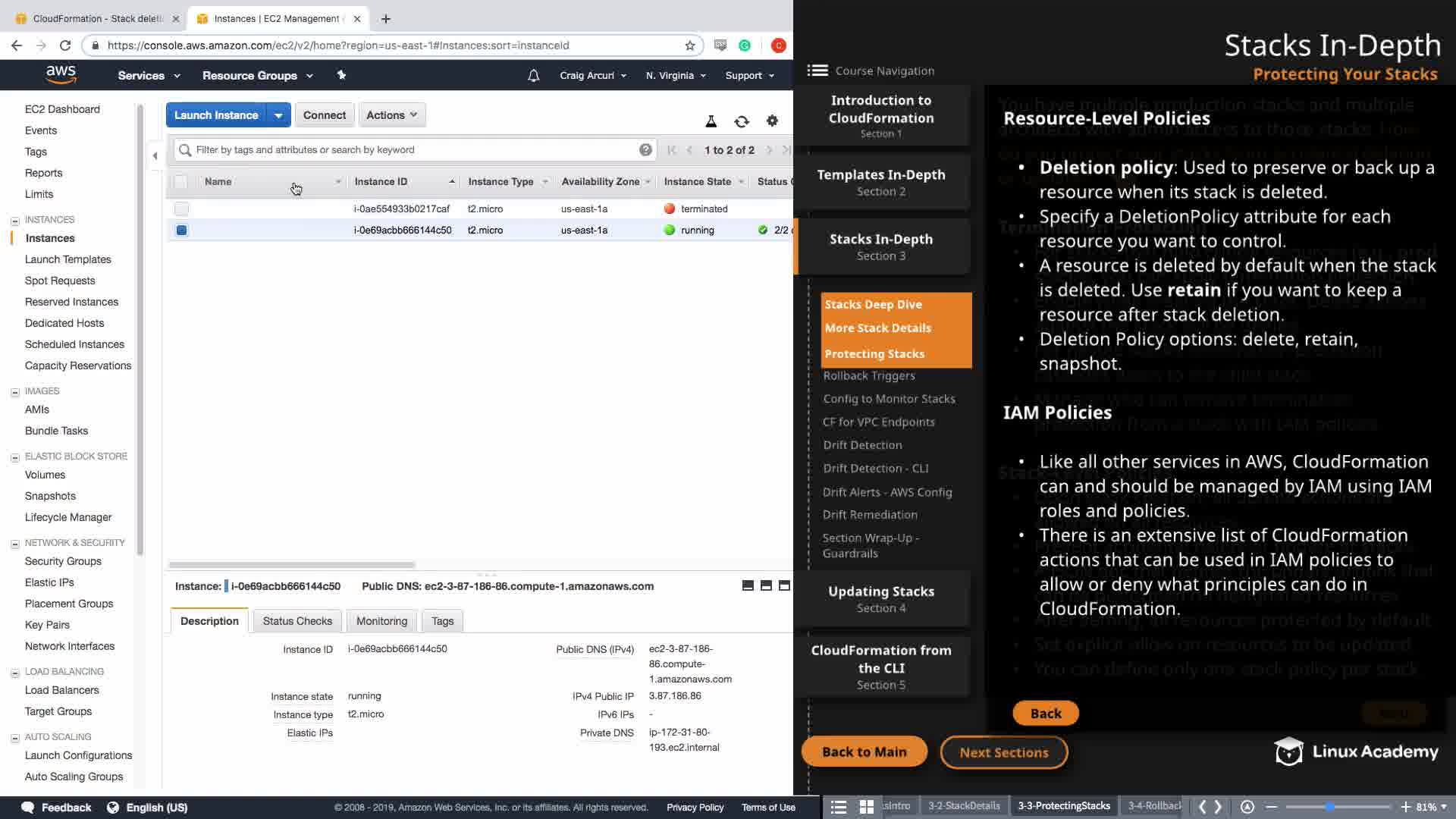Switch to the Status Checks tab
The width and height of the screenshot is (1456, 819).
[297, 621]
